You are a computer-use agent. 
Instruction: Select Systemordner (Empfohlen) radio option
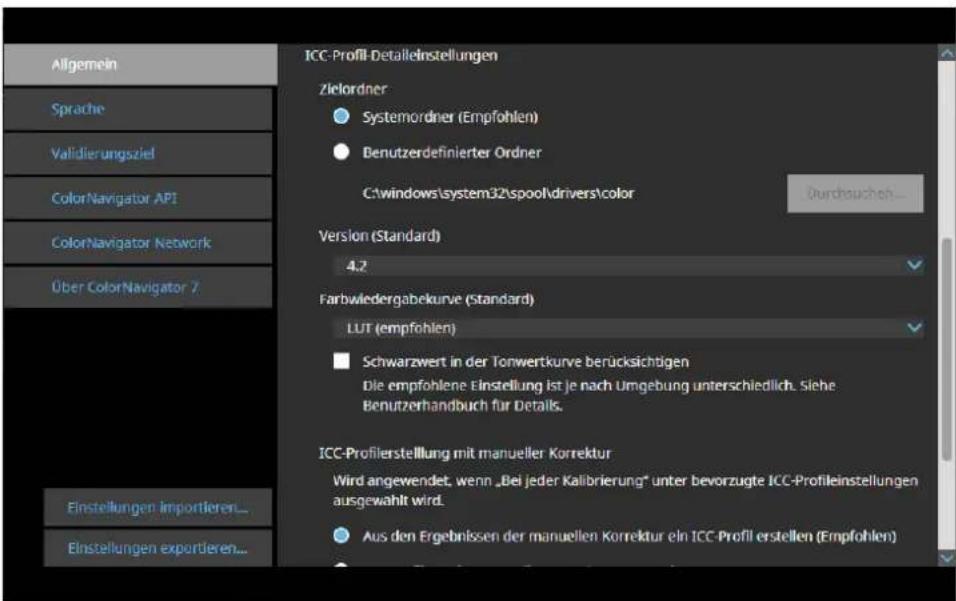[x=341, y=116]
